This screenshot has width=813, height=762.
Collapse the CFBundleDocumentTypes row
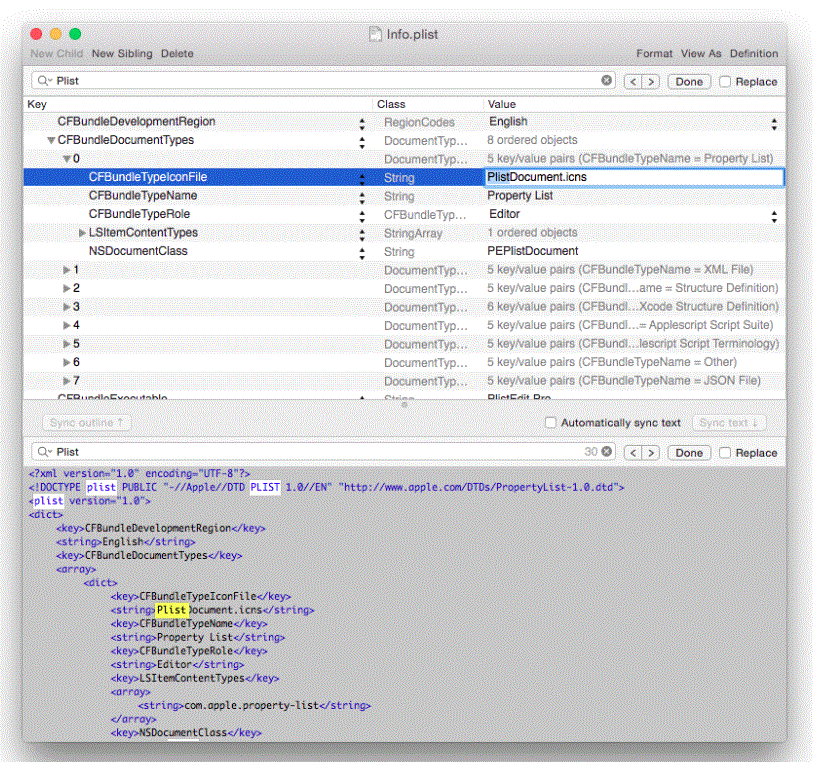coord(51,140)
